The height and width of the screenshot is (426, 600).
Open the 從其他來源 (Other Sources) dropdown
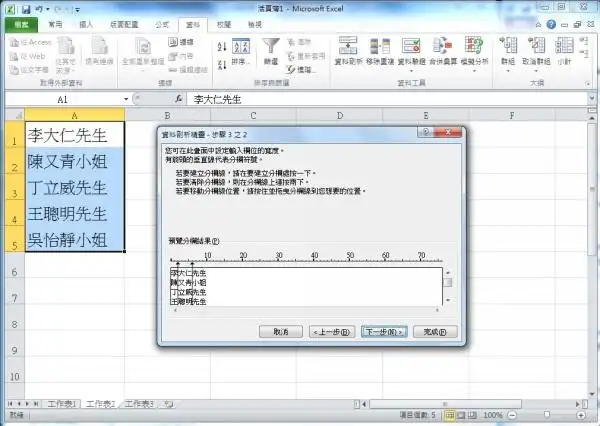click(x=65, y=55)
